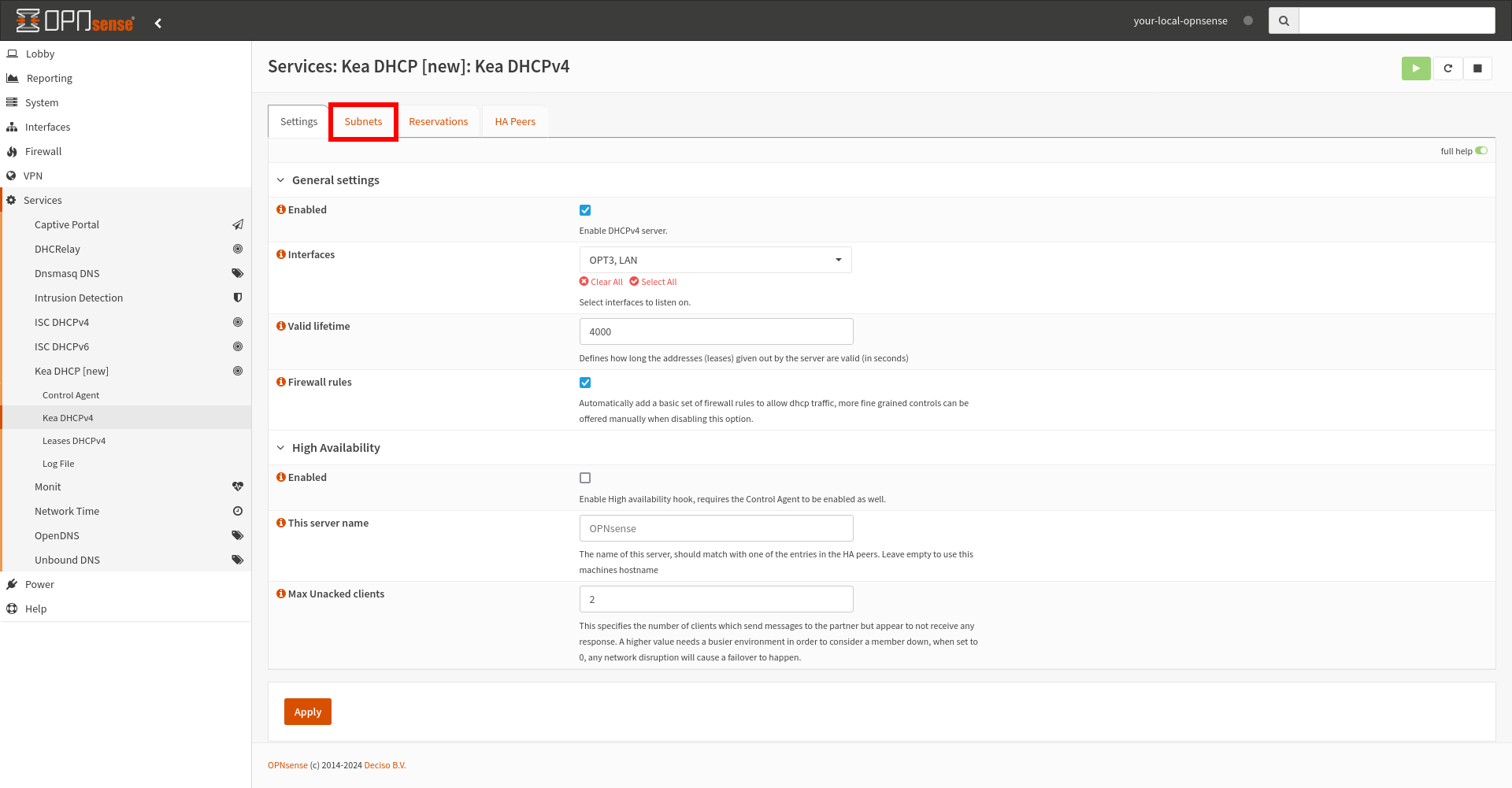
Task: Expand the Reporting menu
Action: 126,78
